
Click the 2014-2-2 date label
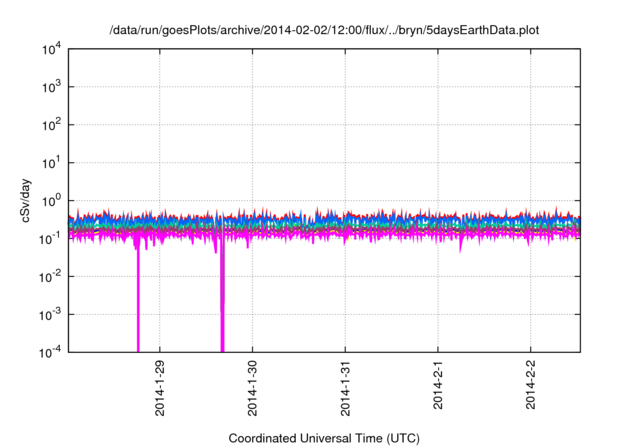pyautogui.click(x=530, y=385)
